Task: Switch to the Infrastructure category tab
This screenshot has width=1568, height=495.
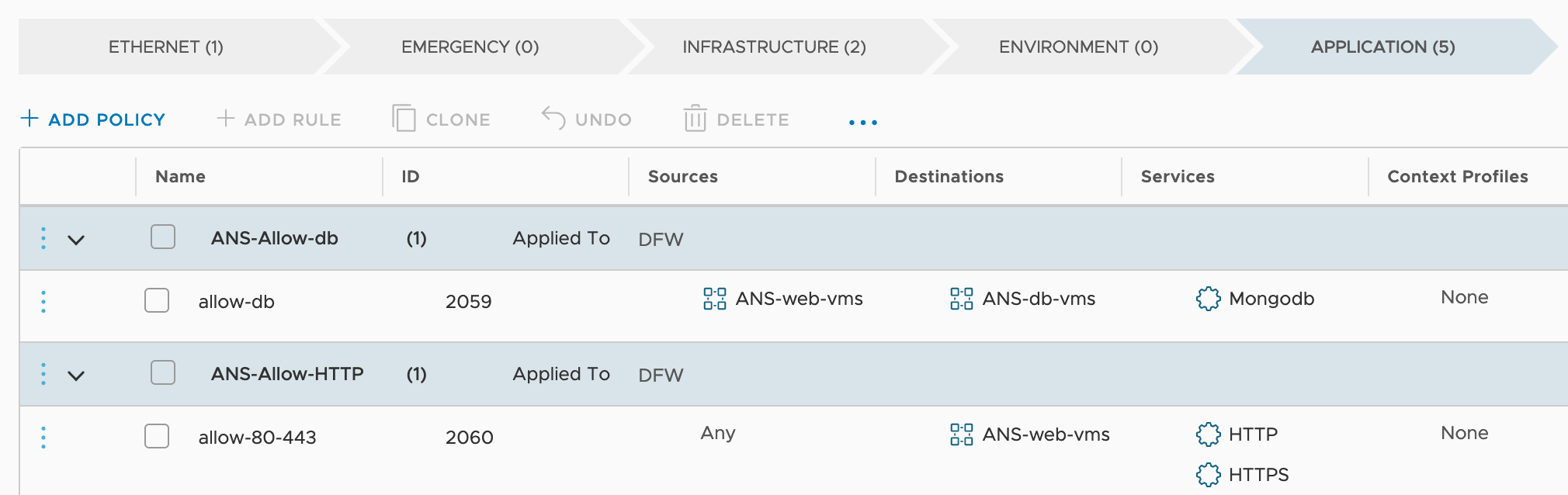Action: coord(774,47)
